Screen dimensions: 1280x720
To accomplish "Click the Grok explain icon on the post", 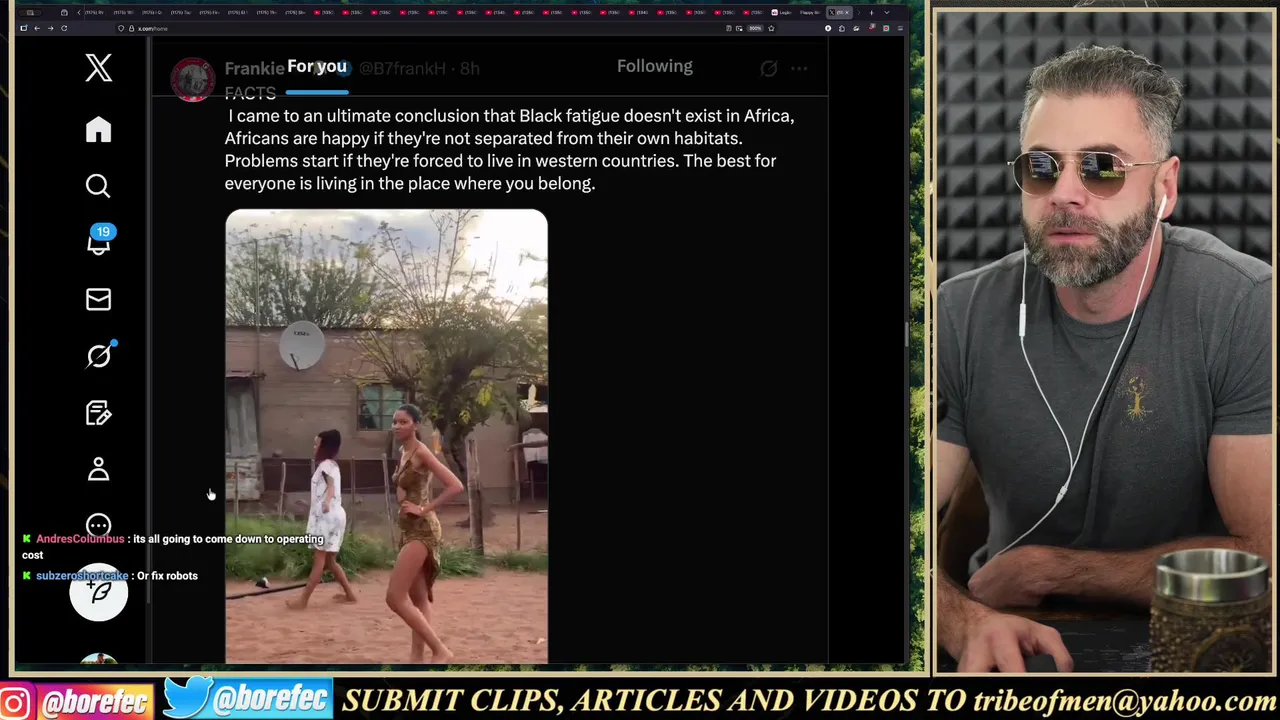I will 768,68.
